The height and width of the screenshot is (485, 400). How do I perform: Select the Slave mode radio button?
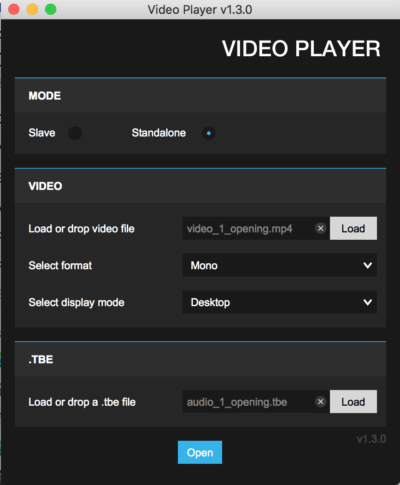tap(75, 133)
